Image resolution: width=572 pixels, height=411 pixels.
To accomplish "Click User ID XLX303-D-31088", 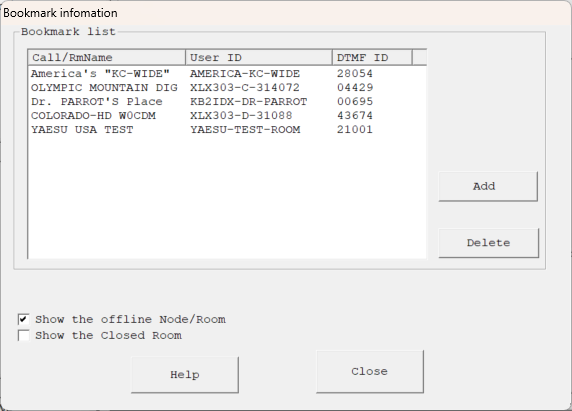I will pyautogui.click(x=241, y=116).
